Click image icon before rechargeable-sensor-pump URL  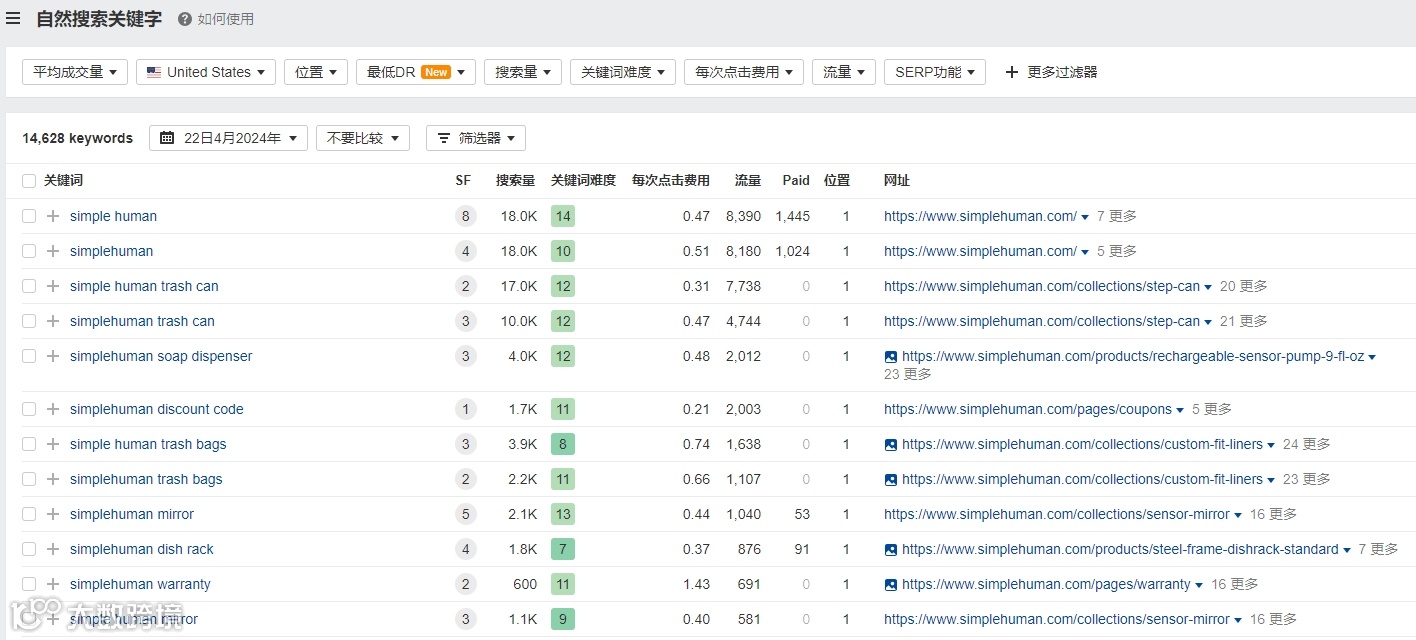(x=891, y=356)
